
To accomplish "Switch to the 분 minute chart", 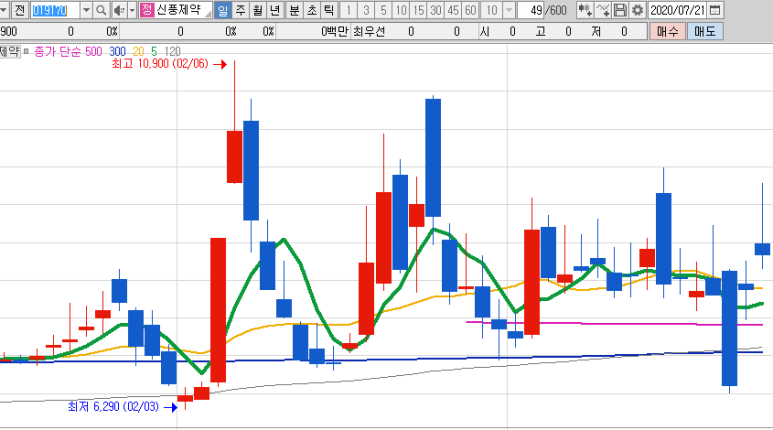I will click(294, 10).
